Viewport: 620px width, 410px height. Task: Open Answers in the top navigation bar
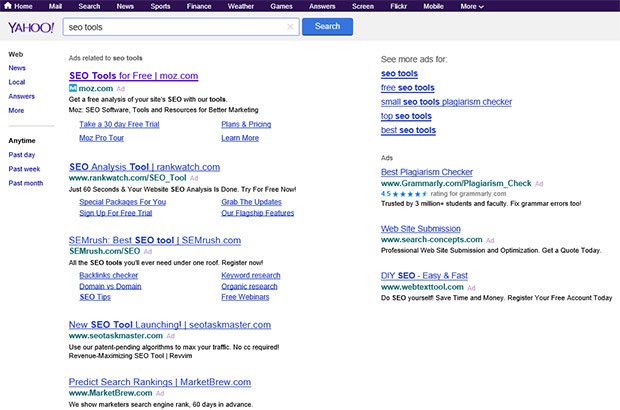pyautogui.click(x=322, y=6)
